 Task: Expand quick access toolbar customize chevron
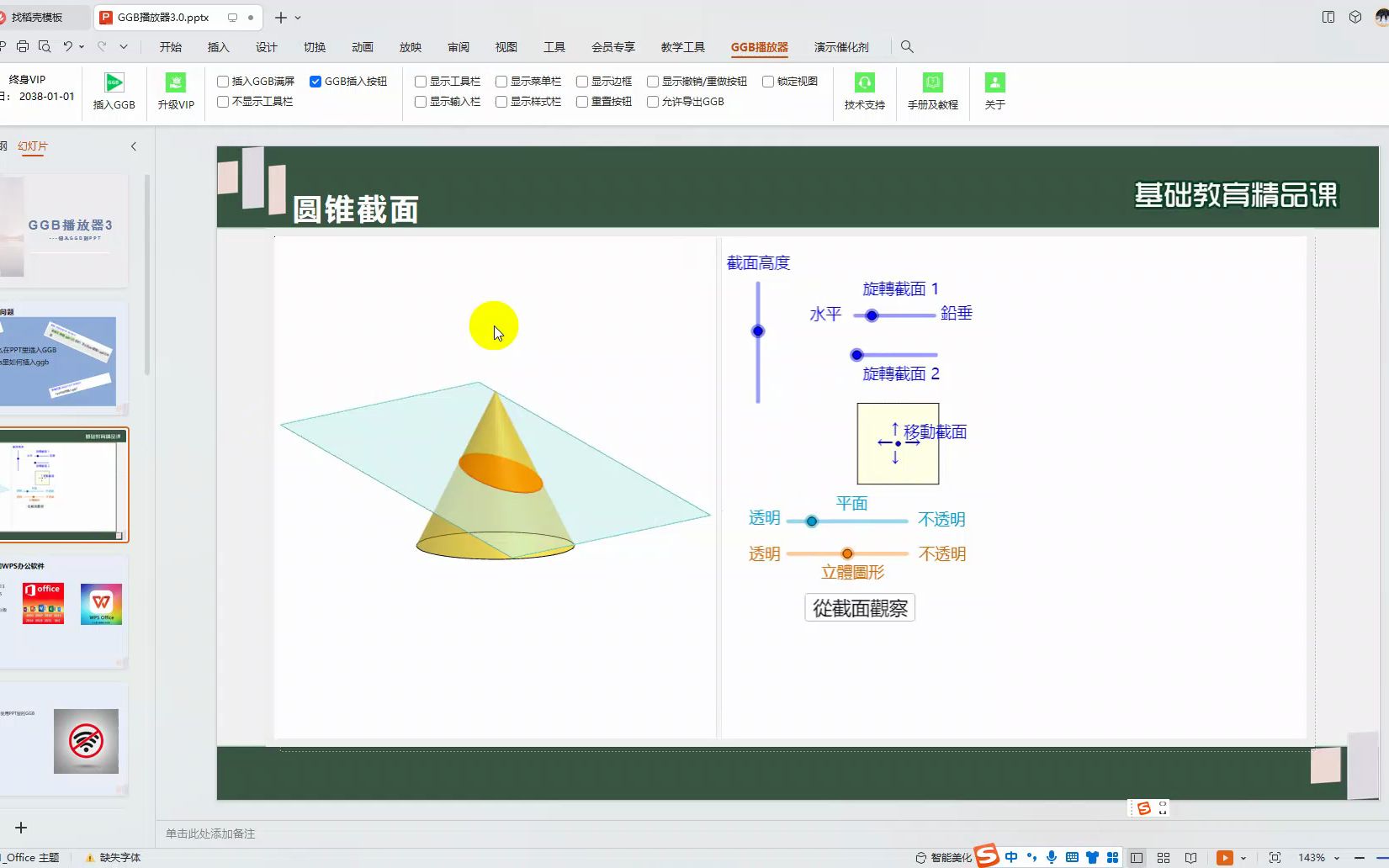click(x=124, y=47)
